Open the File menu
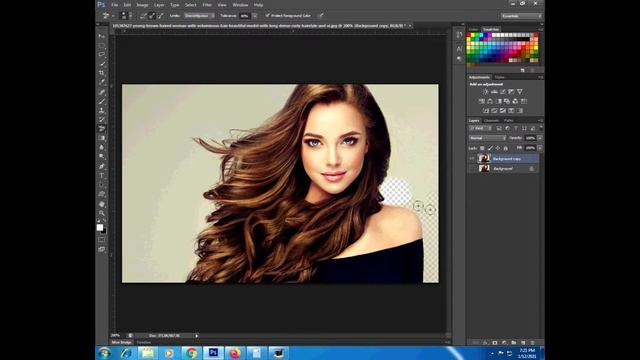The width and height of the screenshot is (640, 360). pos(115,5)
